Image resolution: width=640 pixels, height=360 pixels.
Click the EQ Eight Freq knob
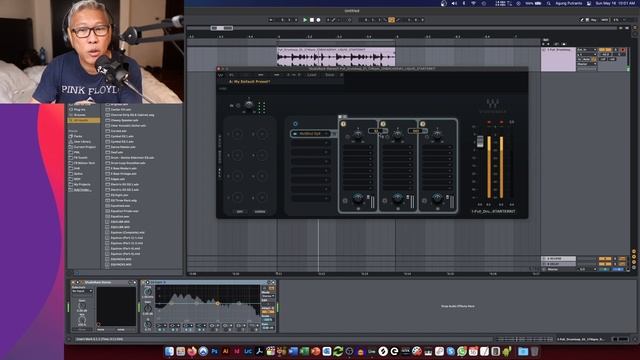(x=148, y=291)
